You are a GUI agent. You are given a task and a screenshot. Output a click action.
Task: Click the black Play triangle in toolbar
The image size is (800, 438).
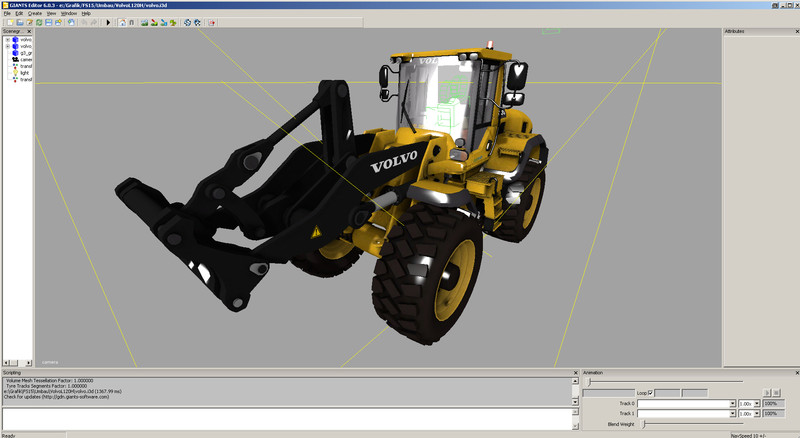click(x=108, y=22)
